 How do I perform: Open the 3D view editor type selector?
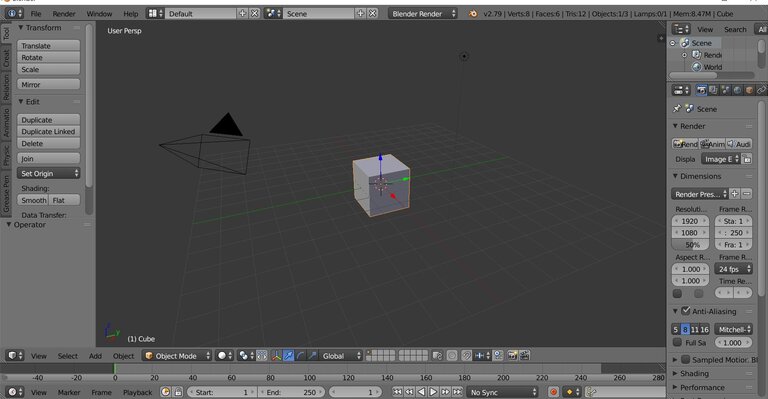point(15,356)
